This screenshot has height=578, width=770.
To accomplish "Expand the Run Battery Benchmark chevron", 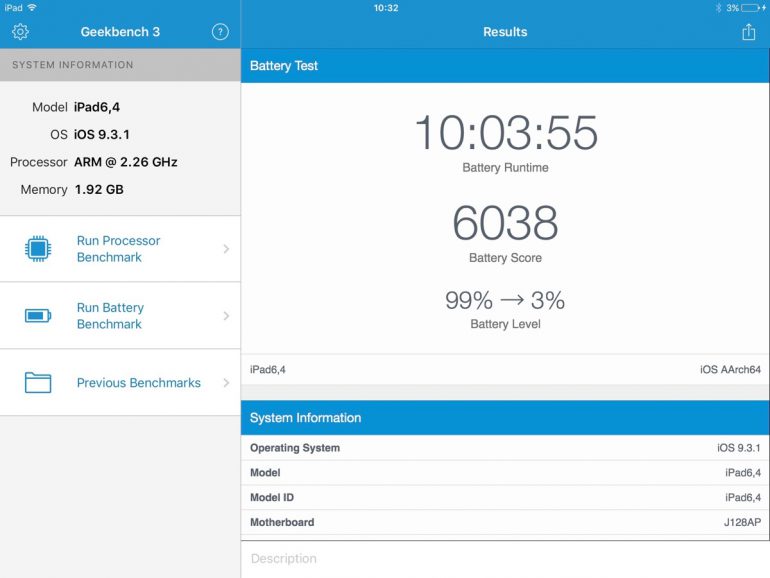I will point(226,316).
